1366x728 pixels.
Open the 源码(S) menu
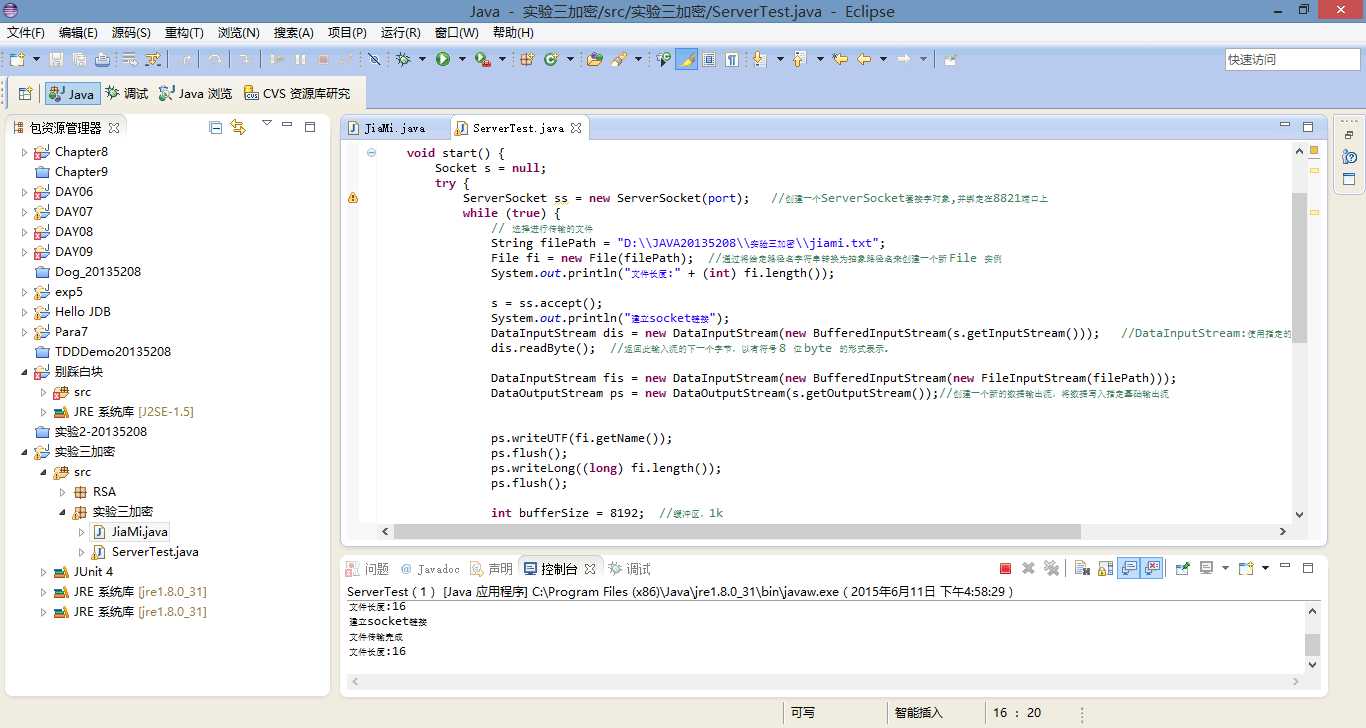point(131,32)
